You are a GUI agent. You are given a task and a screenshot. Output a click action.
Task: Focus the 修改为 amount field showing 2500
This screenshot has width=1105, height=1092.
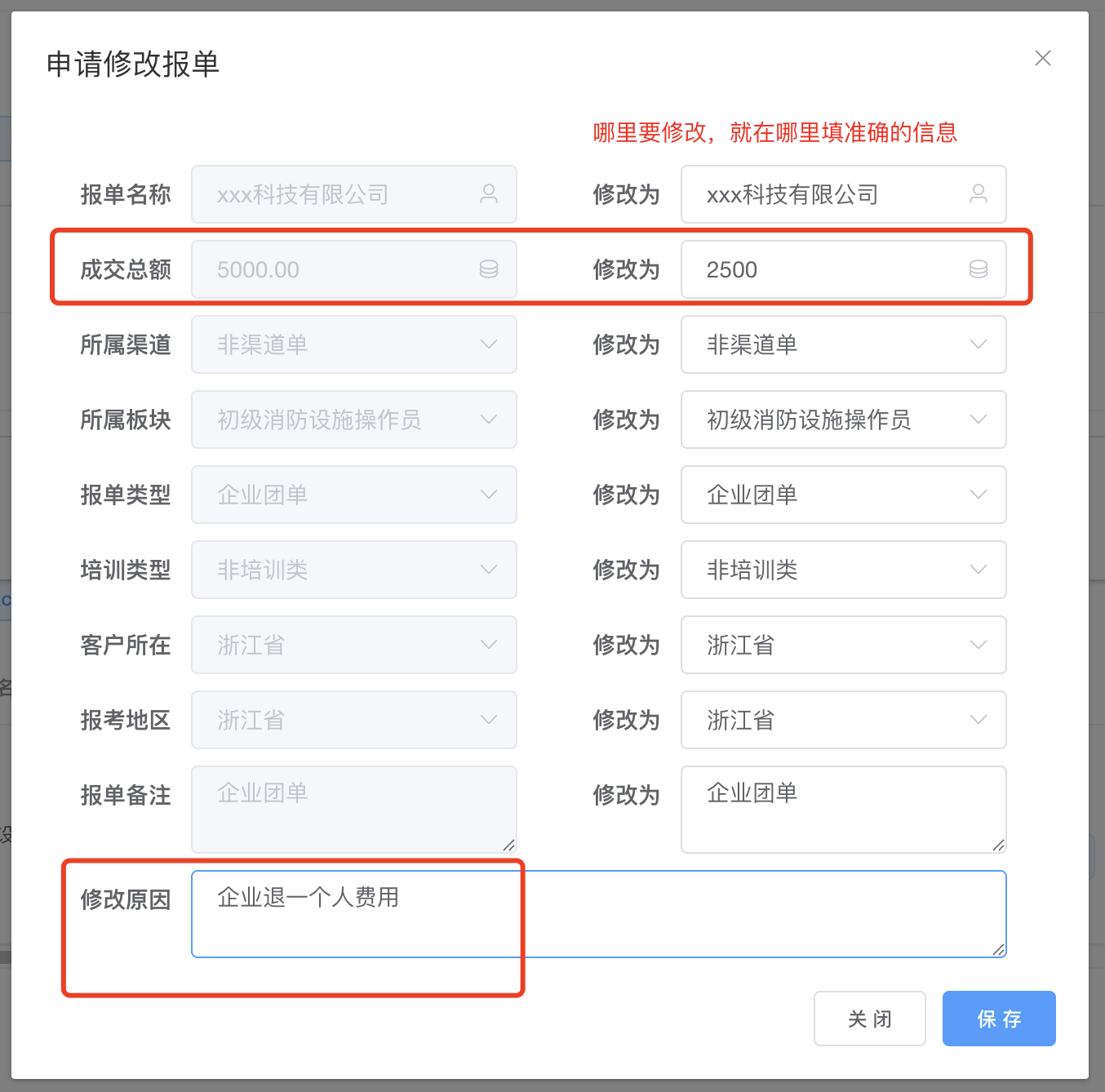pos(824,269)
